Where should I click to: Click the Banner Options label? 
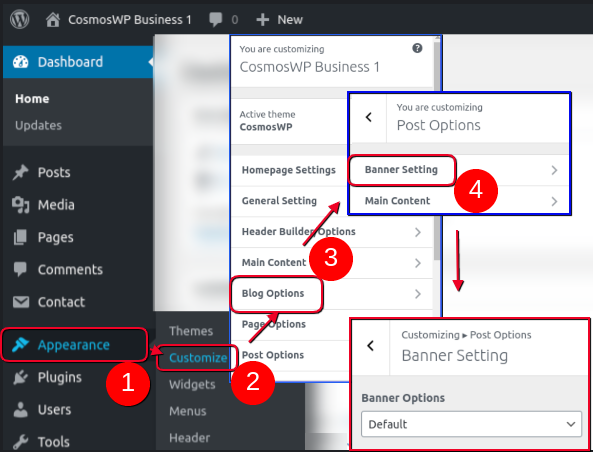(403, 398)
